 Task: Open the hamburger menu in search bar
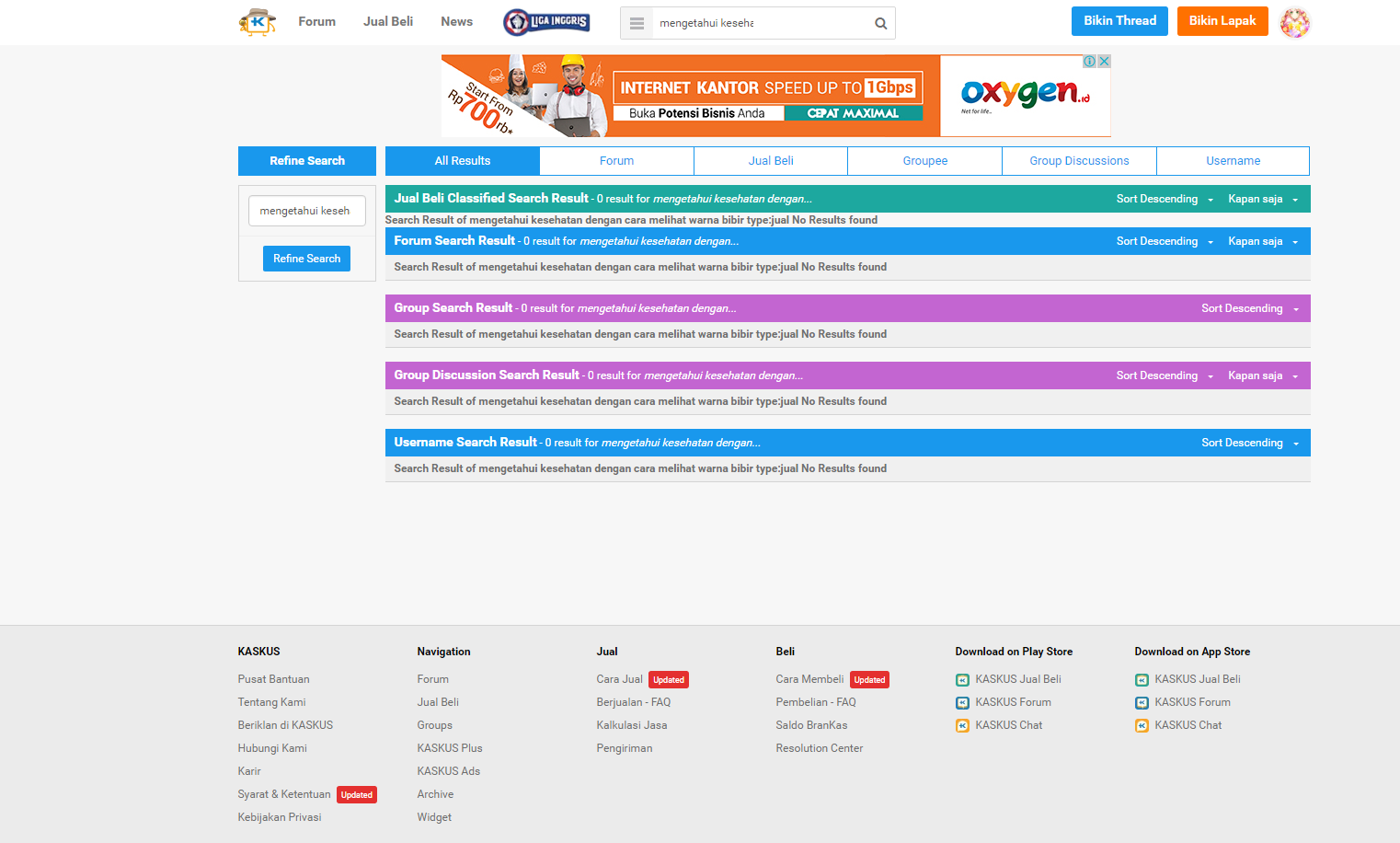(637, 23)
